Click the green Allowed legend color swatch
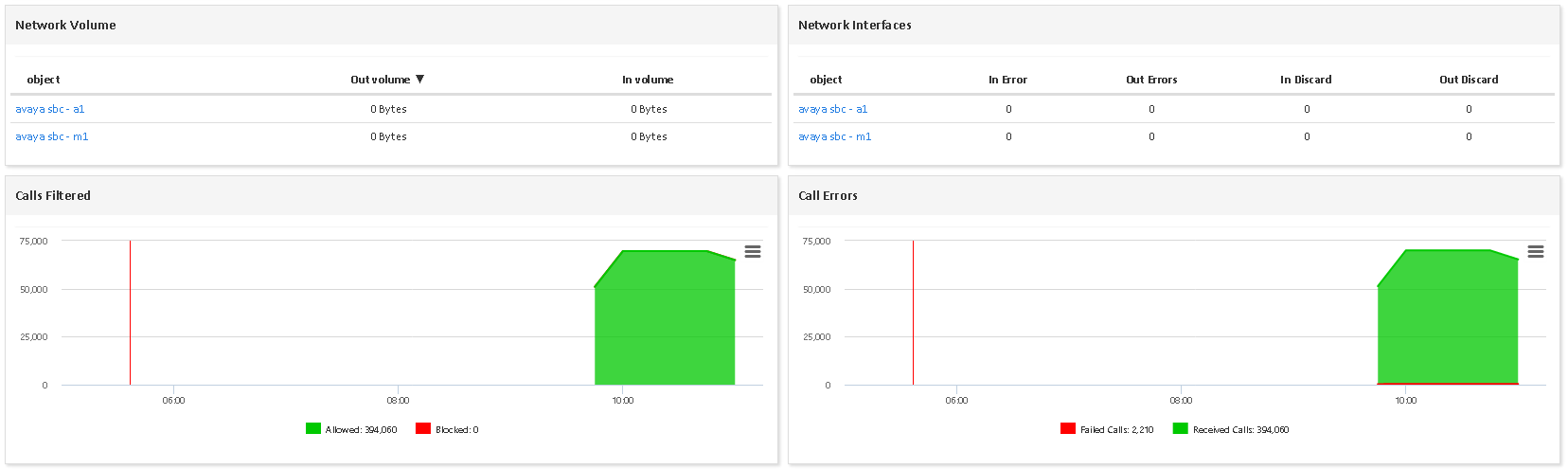 pyautogui.click(x=313, y=429)
